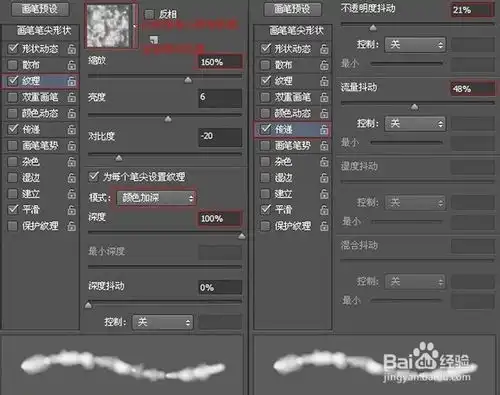500x395 pixels.
Task: Uncheck 平滑 in transfer-settings panel
Action: pos(265,210)
